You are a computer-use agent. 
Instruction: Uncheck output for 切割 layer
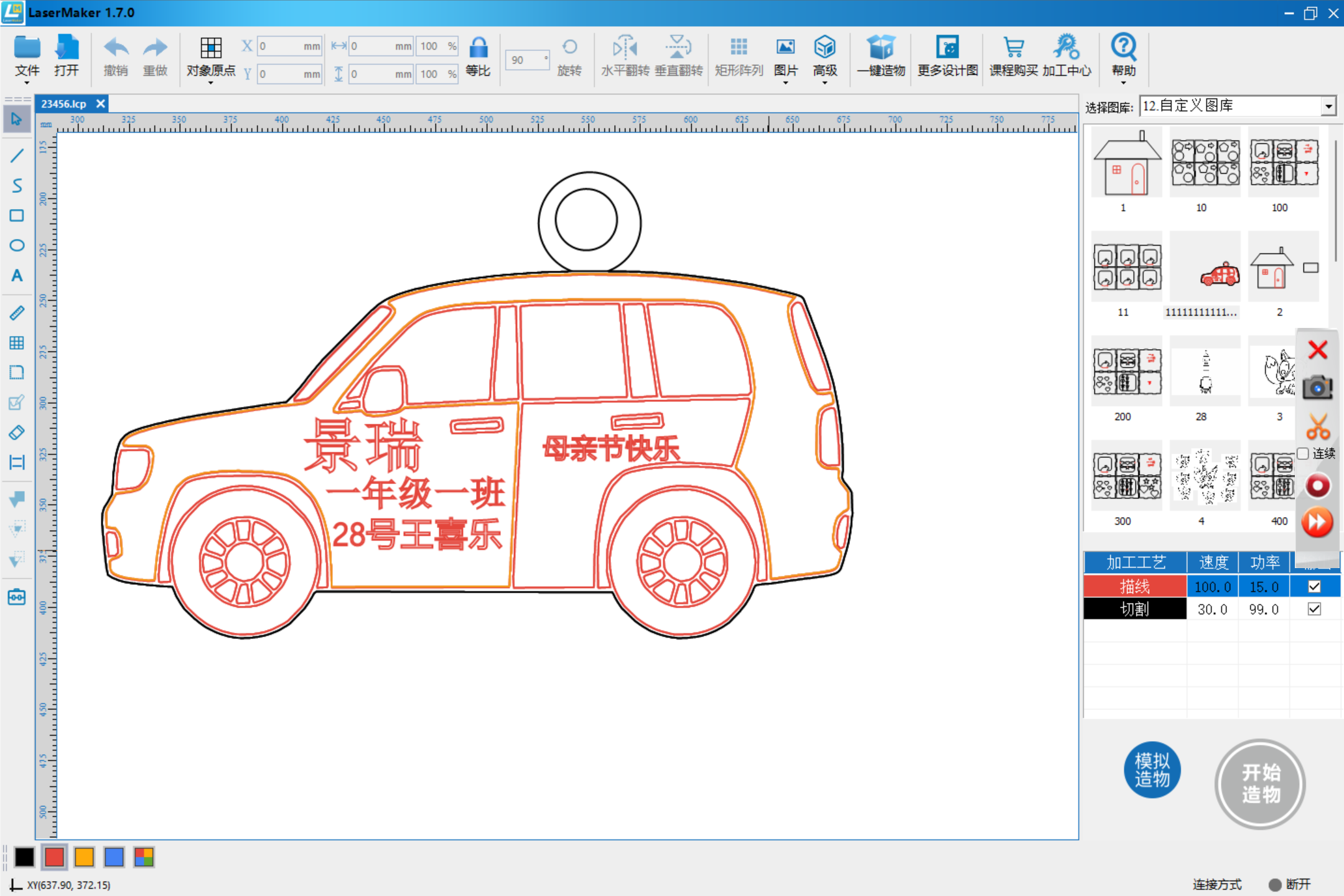point(1314,609)
